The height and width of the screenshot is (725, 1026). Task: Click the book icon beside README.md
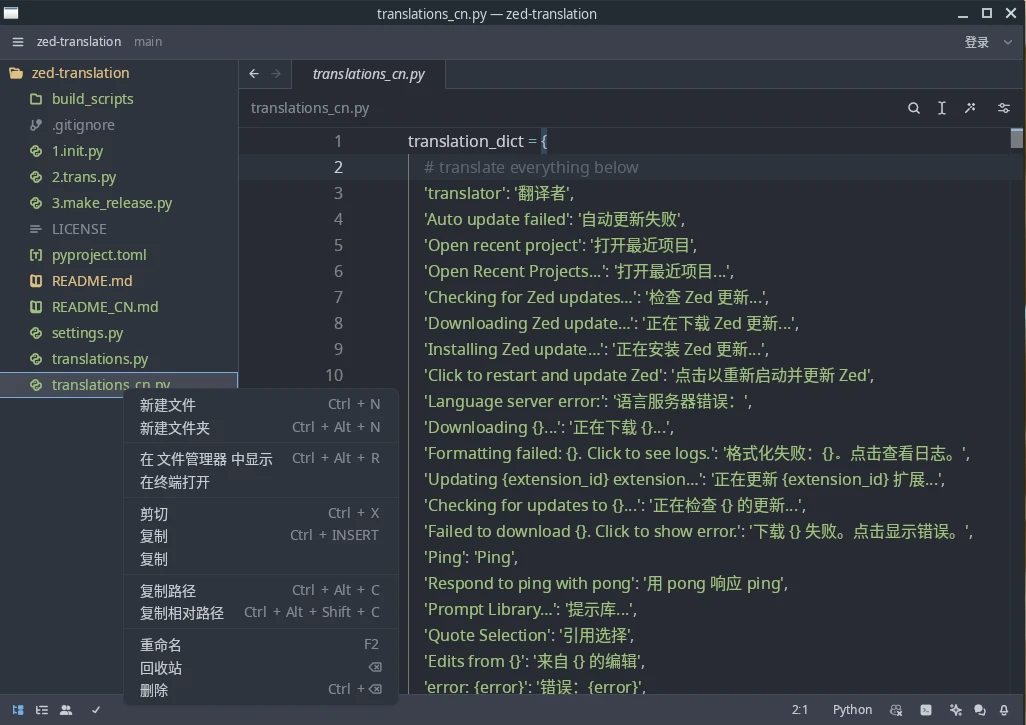36,281
